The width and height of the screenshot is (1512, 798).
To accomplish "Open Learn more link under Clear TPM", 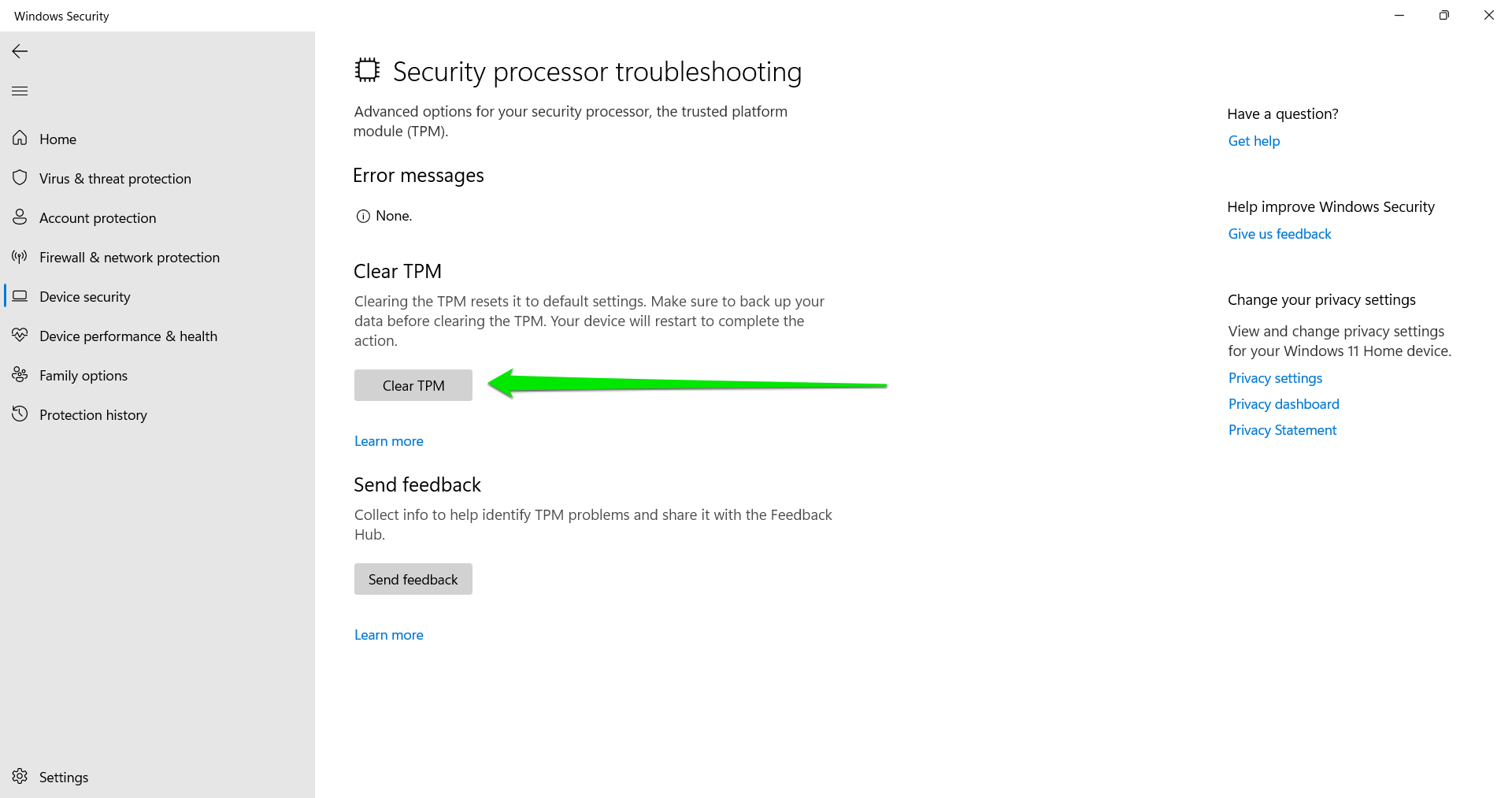I will (389, 441).
